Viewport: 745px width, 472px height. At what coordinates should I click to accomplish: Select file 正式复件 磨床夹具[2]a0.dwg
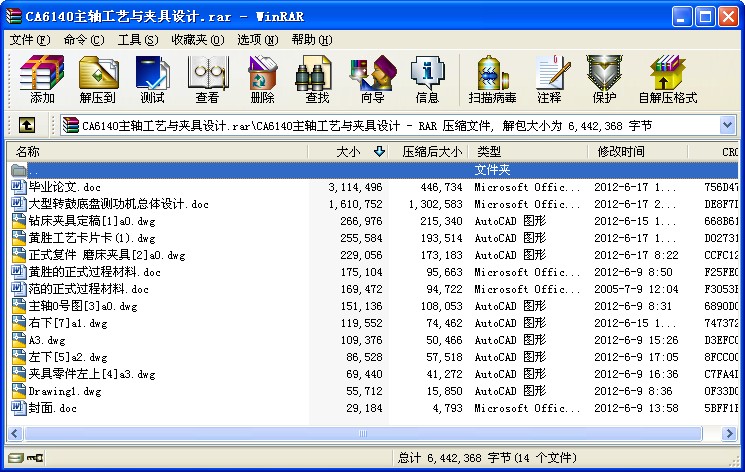click(x=106, y=255)
